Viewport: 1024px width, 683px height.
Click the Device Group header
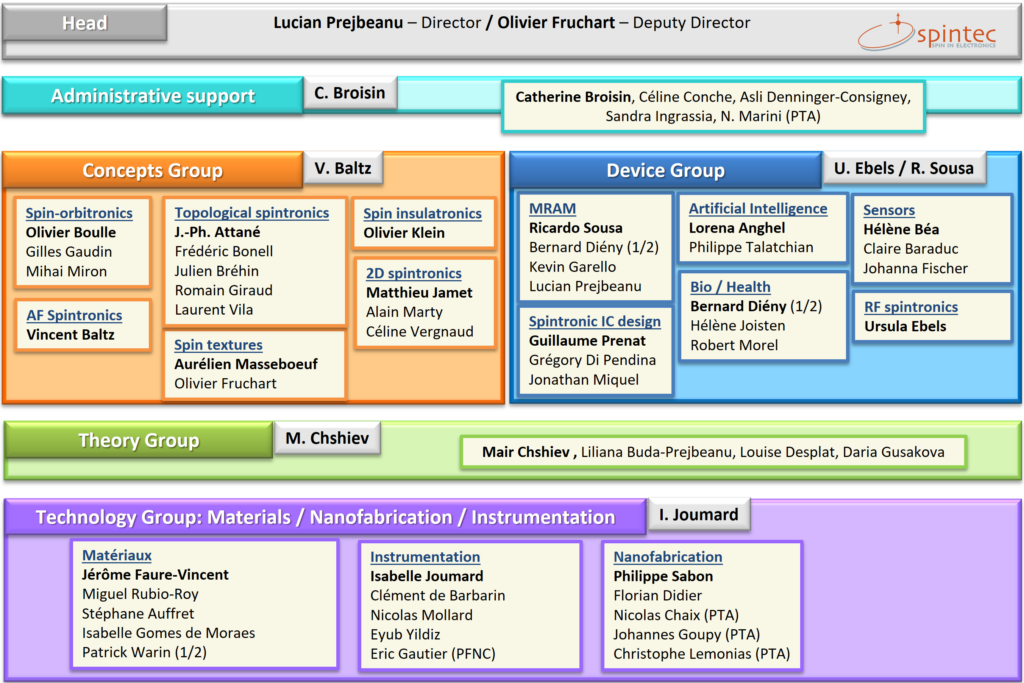coord(665,170)
